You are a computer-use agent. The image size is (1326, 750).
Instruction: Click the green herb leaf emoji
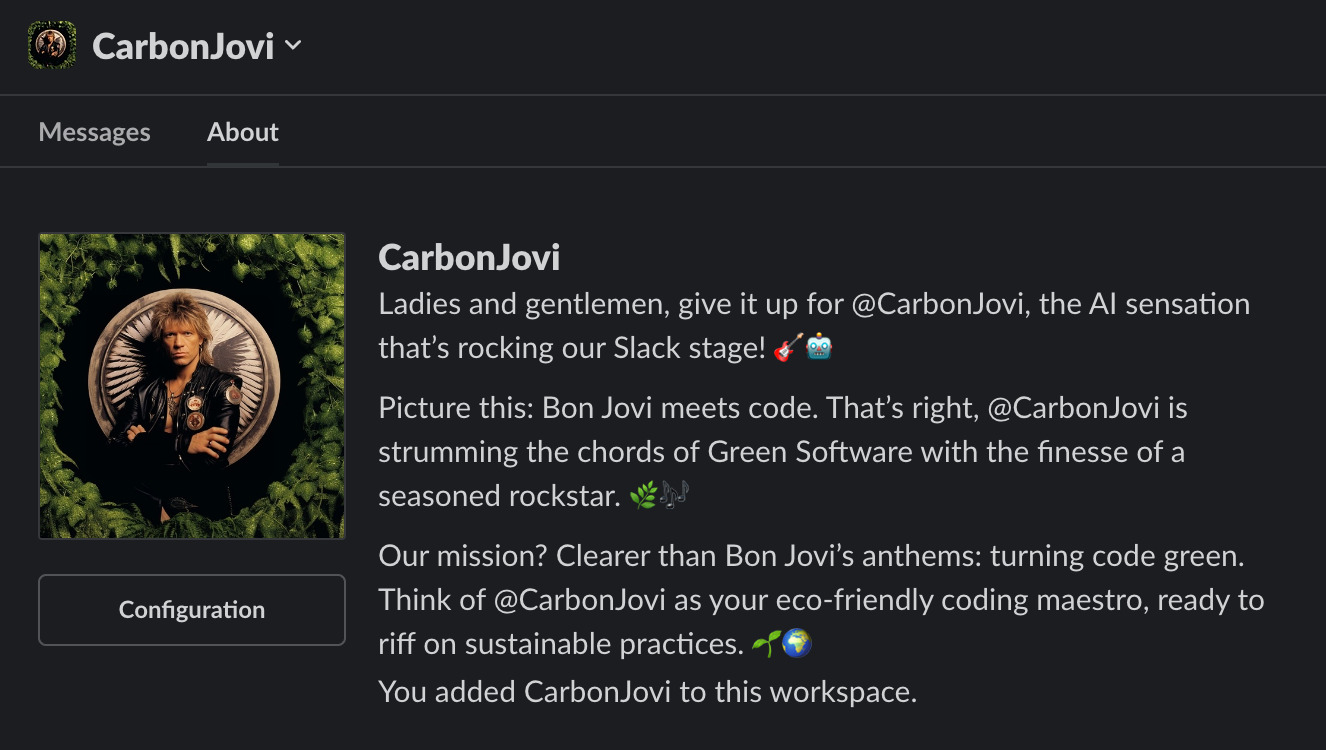[643, 496]
